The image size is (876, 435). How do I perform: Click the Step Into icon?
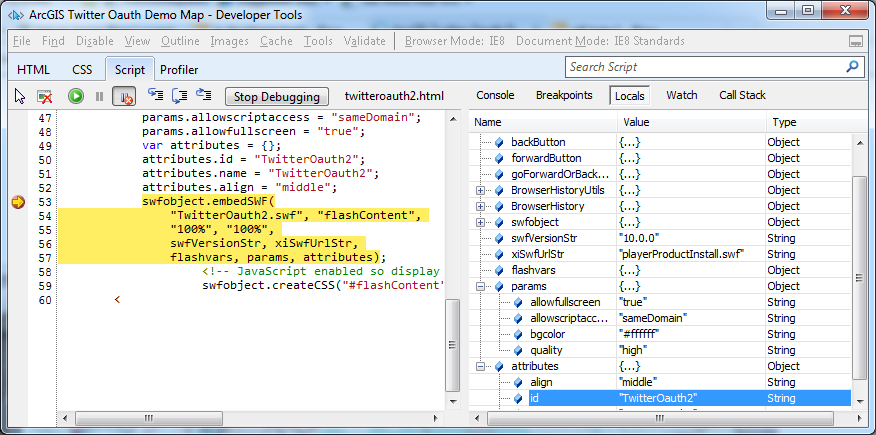coord(155,95)
